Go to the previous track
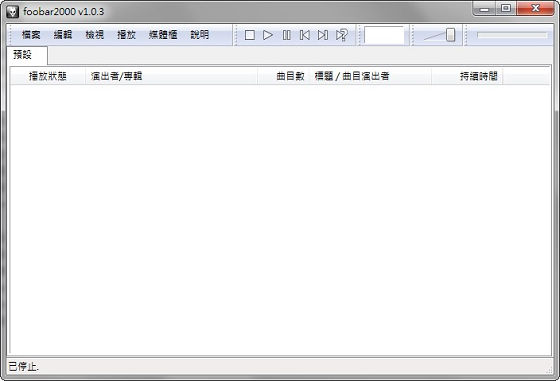560x381 pixels. pos(305,35)
